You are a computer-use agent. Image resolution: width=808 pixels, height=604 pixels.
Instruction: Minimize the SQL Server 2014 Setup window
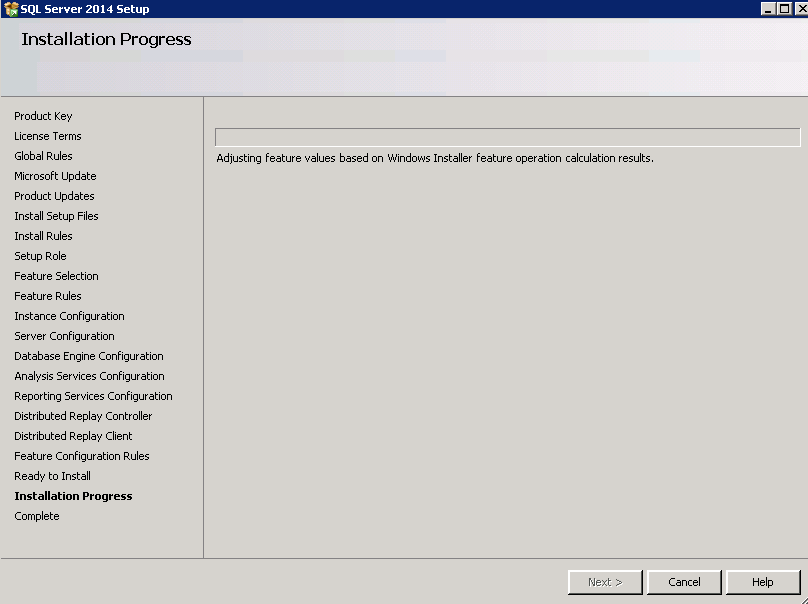point(768,9)
